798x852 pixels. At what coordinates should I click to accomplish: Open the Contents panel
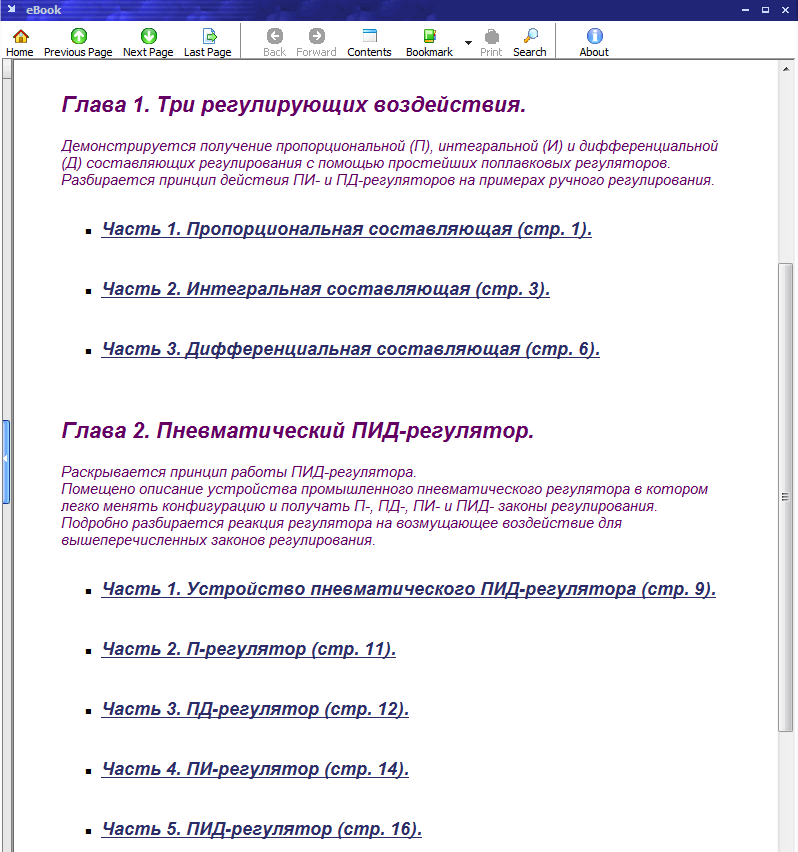pyautogui.click(x=369, y=42)
